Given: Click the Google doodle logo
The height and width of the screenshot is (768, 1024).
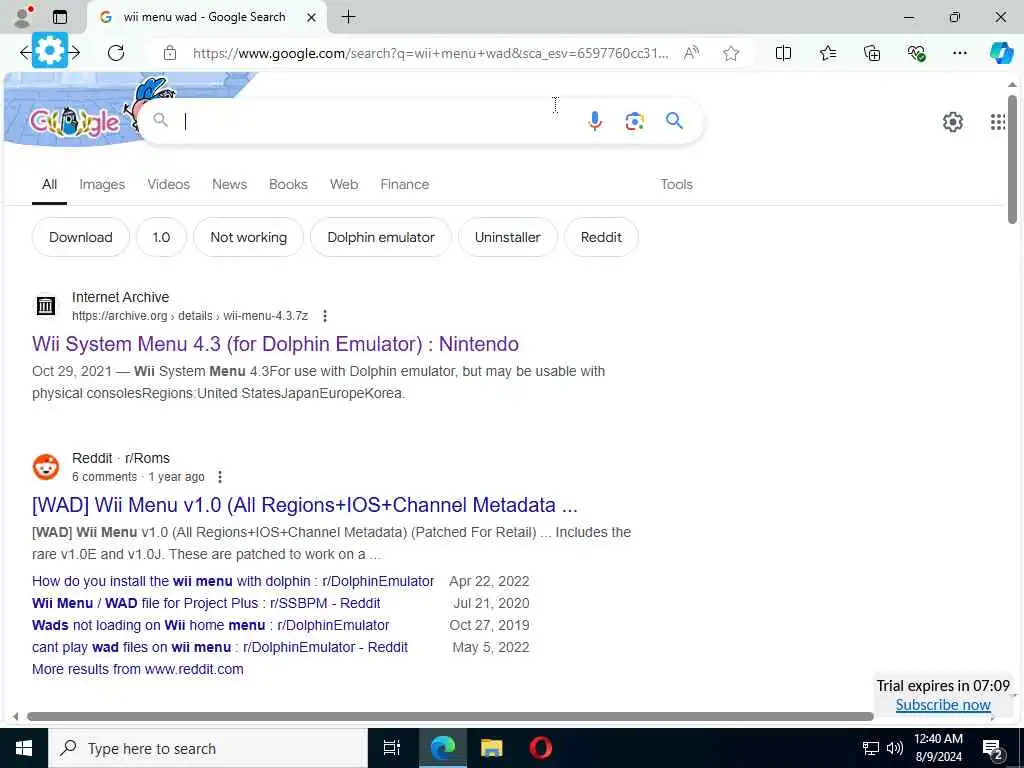Looking at the screenshot, I should 74,123.
